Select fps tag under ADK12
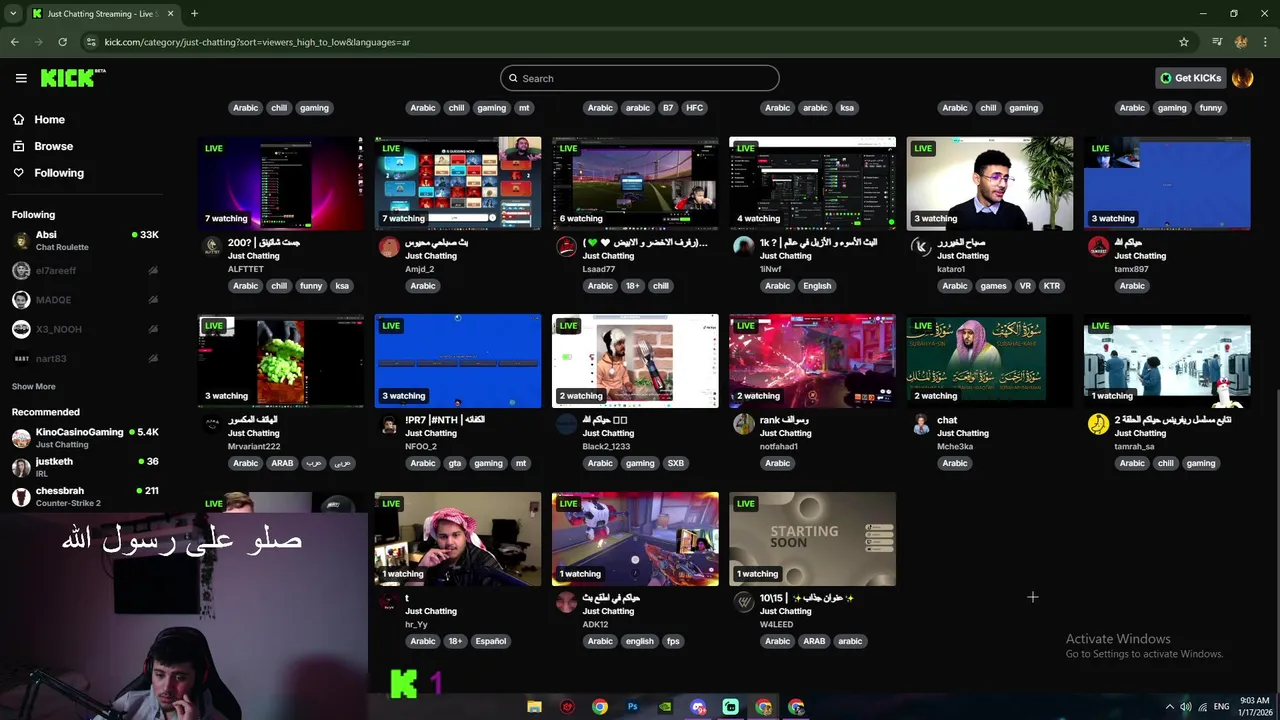The height and width of the screenshot is (720, 1280). [673, 641]
